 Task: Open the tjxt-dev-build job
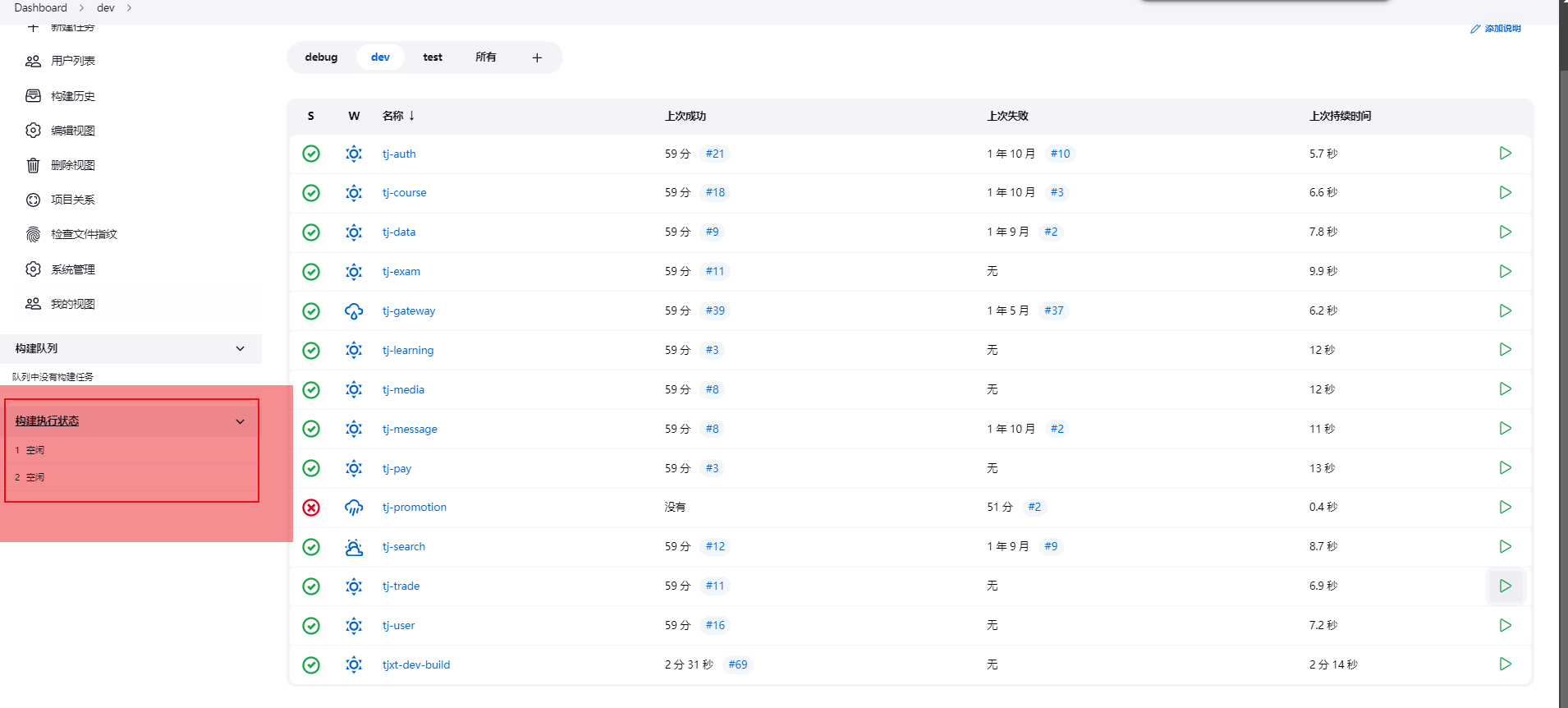pyautogui.click(x=416, y=664)
